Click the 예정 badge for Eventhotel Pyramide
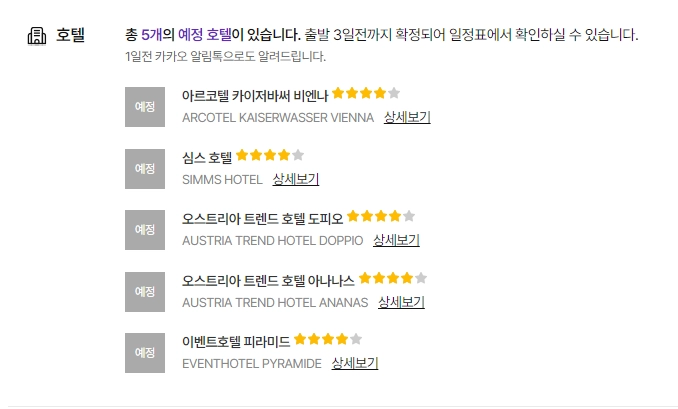 [x=145, y=353]
